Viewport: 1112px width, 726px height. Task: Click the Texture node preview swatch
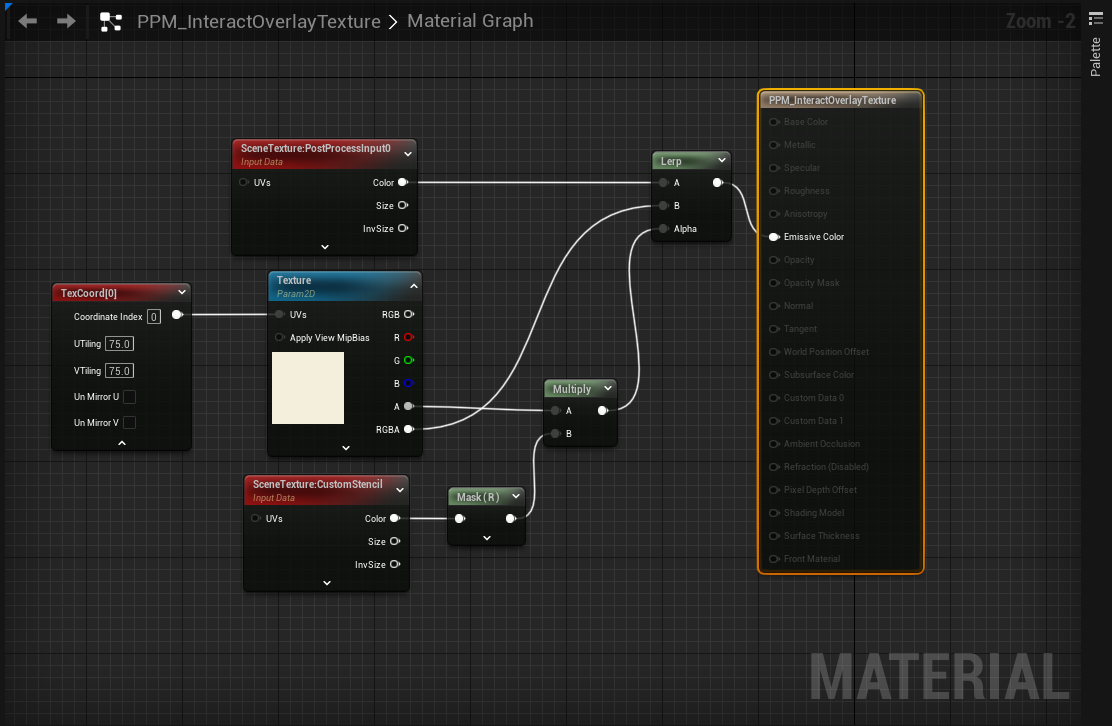308,388
